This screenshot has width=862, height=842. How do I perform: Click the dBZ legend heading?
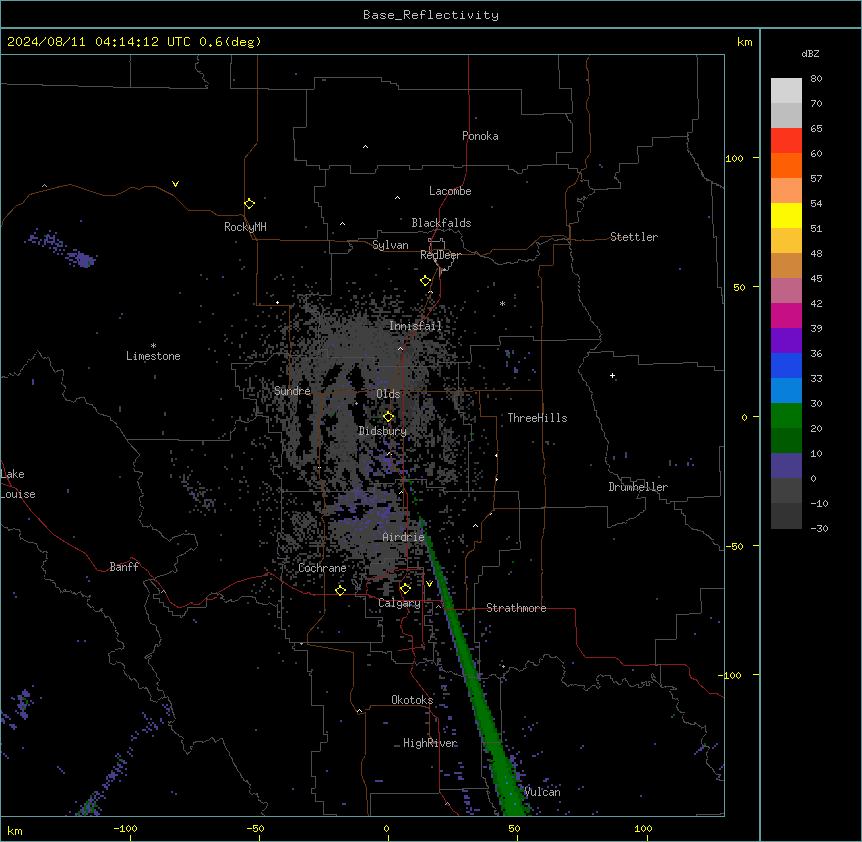810,53
